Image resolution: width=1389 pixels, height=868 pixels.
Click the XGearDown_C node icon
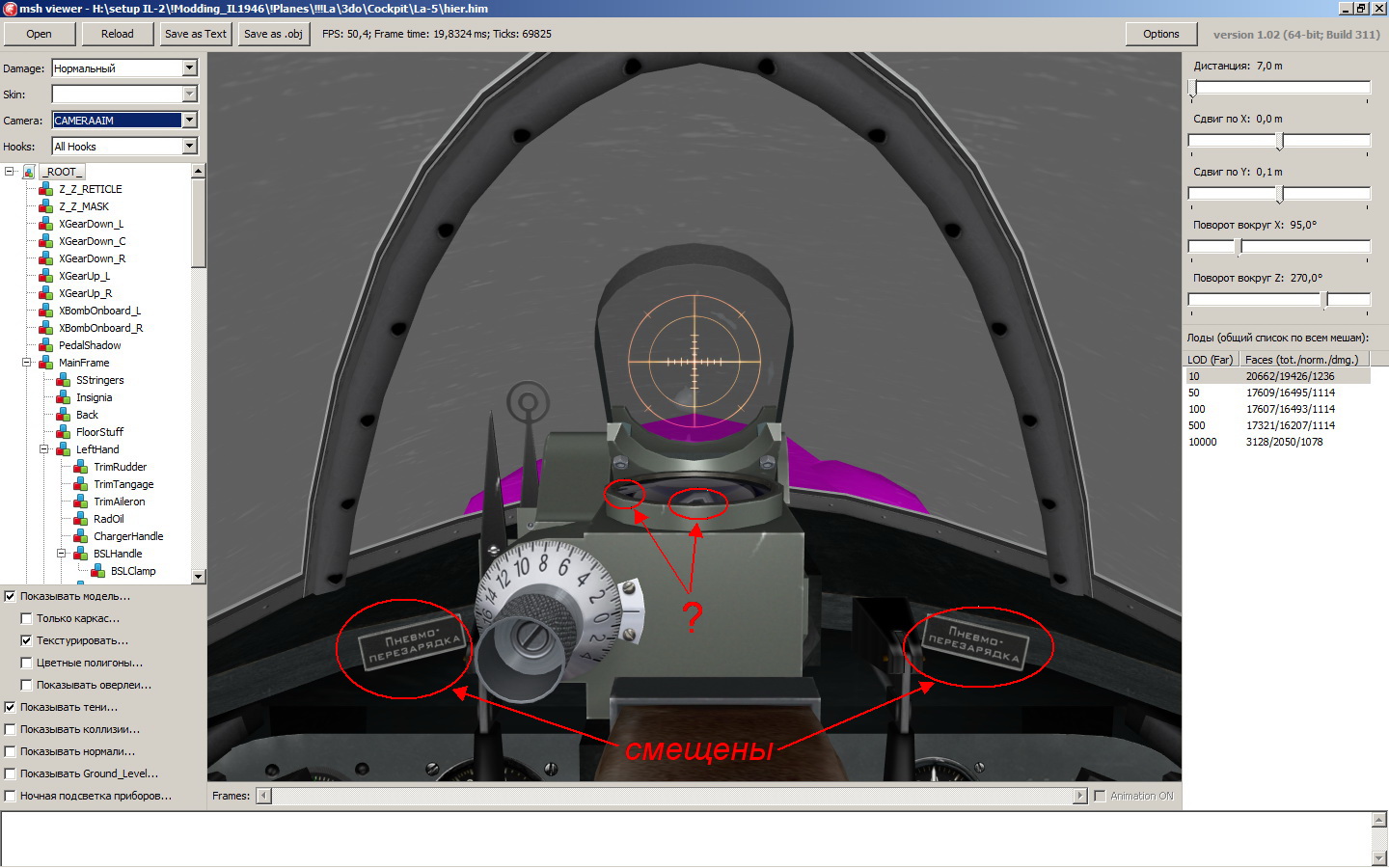[x=45, y=241]
